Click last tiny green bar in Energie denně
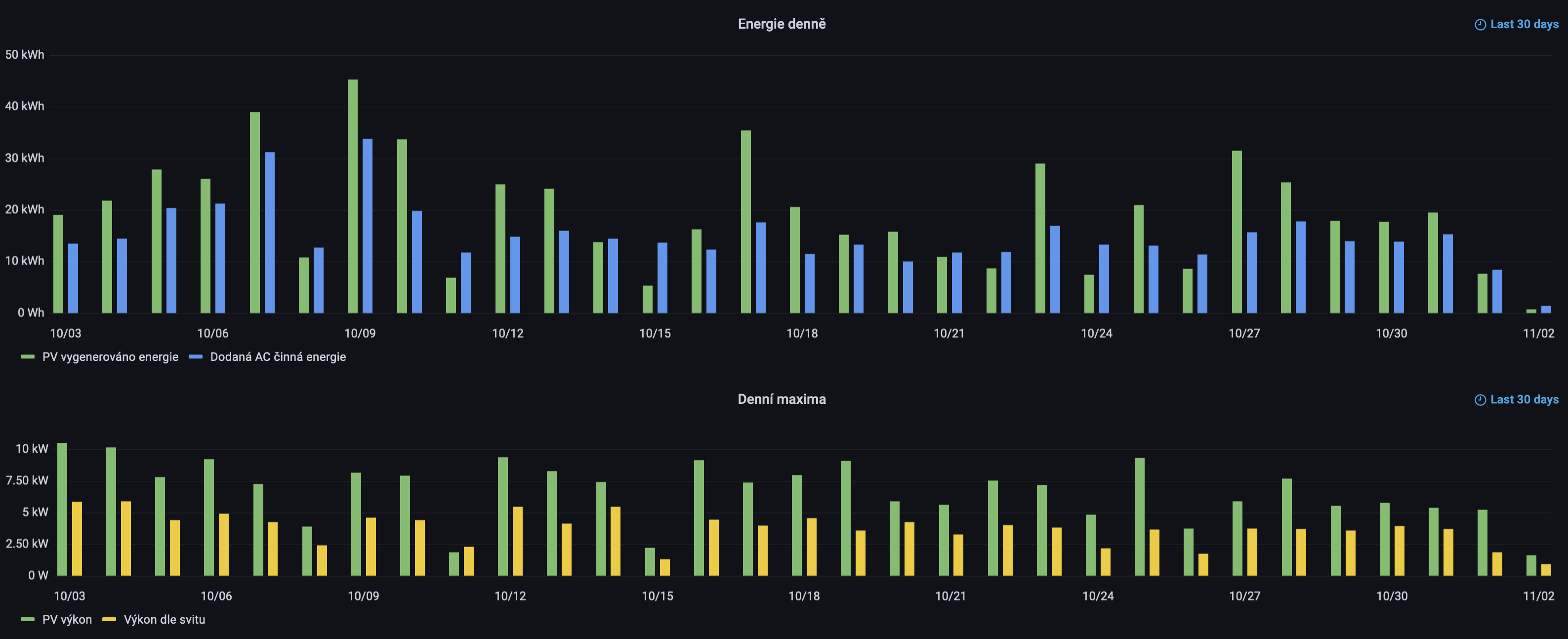 [1531, 311]
